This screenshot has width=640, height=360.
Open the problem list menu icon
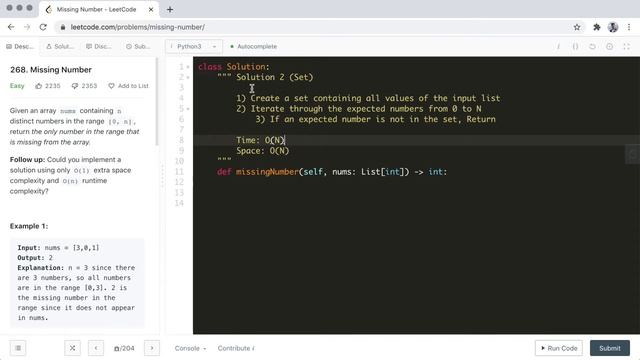pos(18,348)
